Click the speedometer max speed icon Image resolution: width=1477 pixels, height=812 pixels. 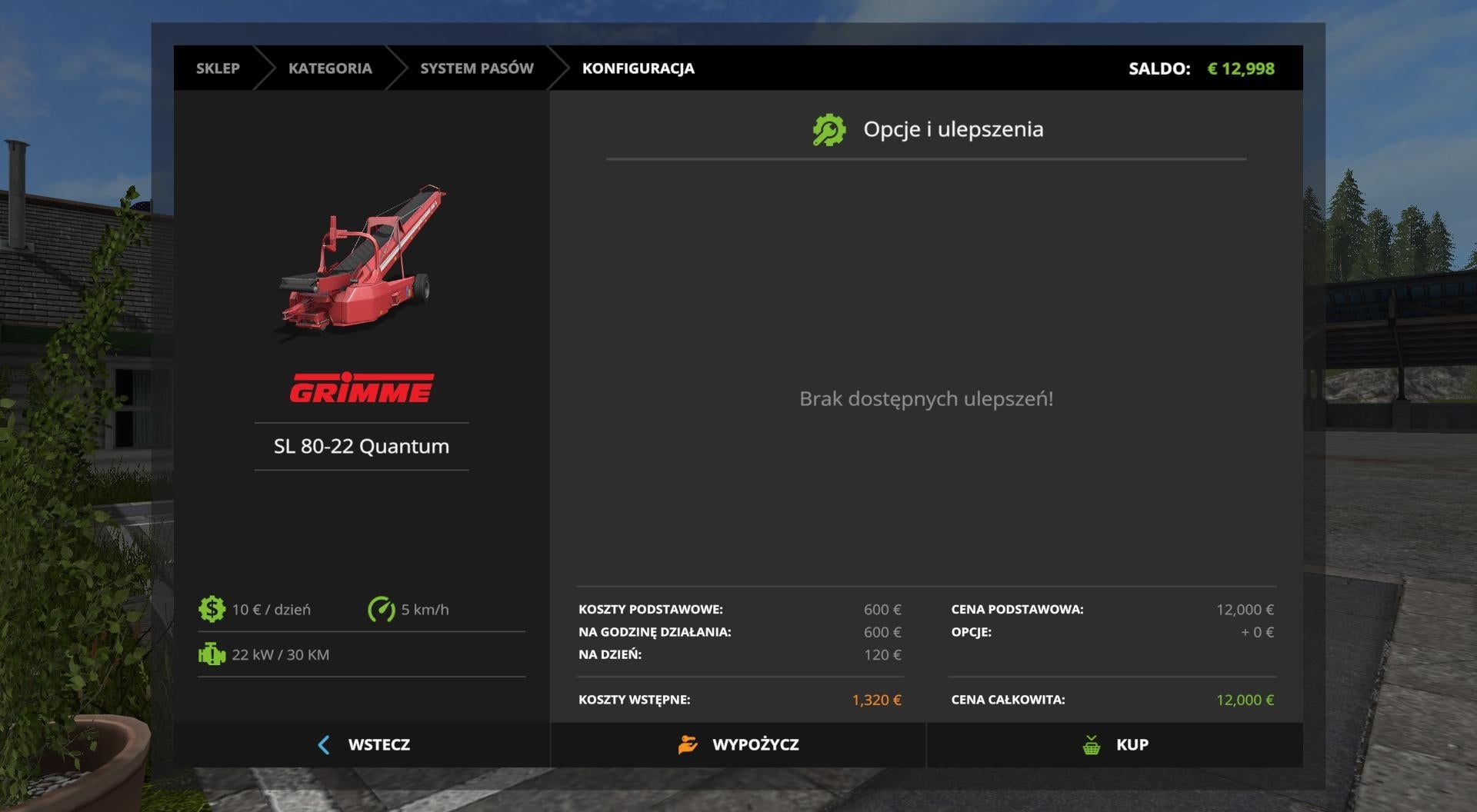(381, 609)
